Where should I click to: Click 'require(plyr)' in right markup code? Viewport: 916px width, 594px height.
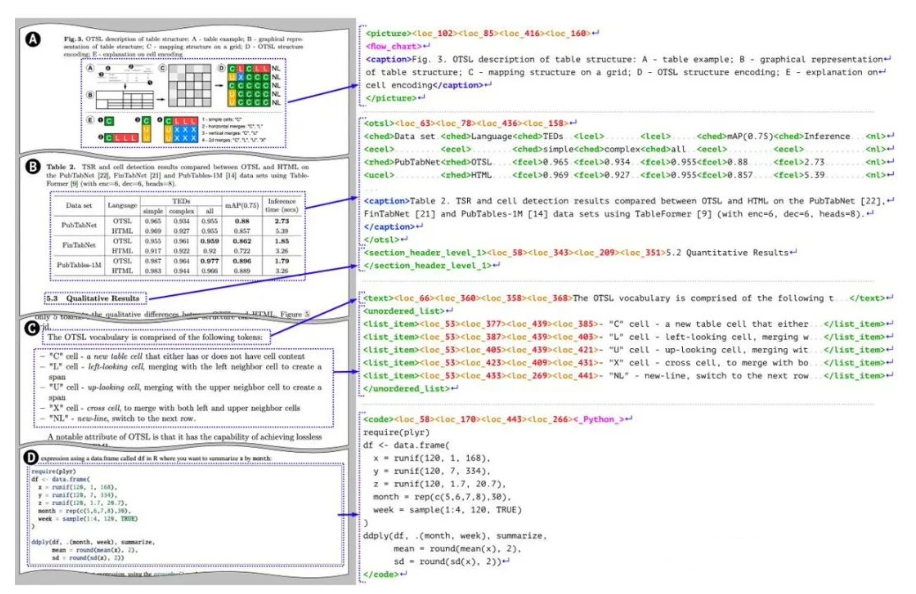(396, 433)
